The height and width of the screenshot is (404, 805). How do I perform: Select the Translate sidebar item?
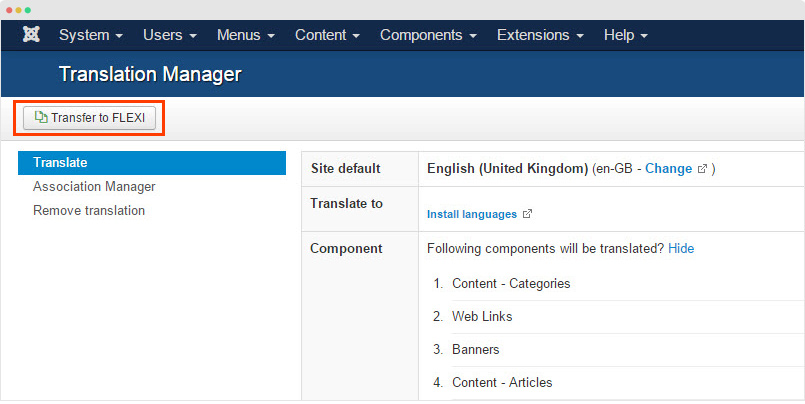[x=152, y=163]
